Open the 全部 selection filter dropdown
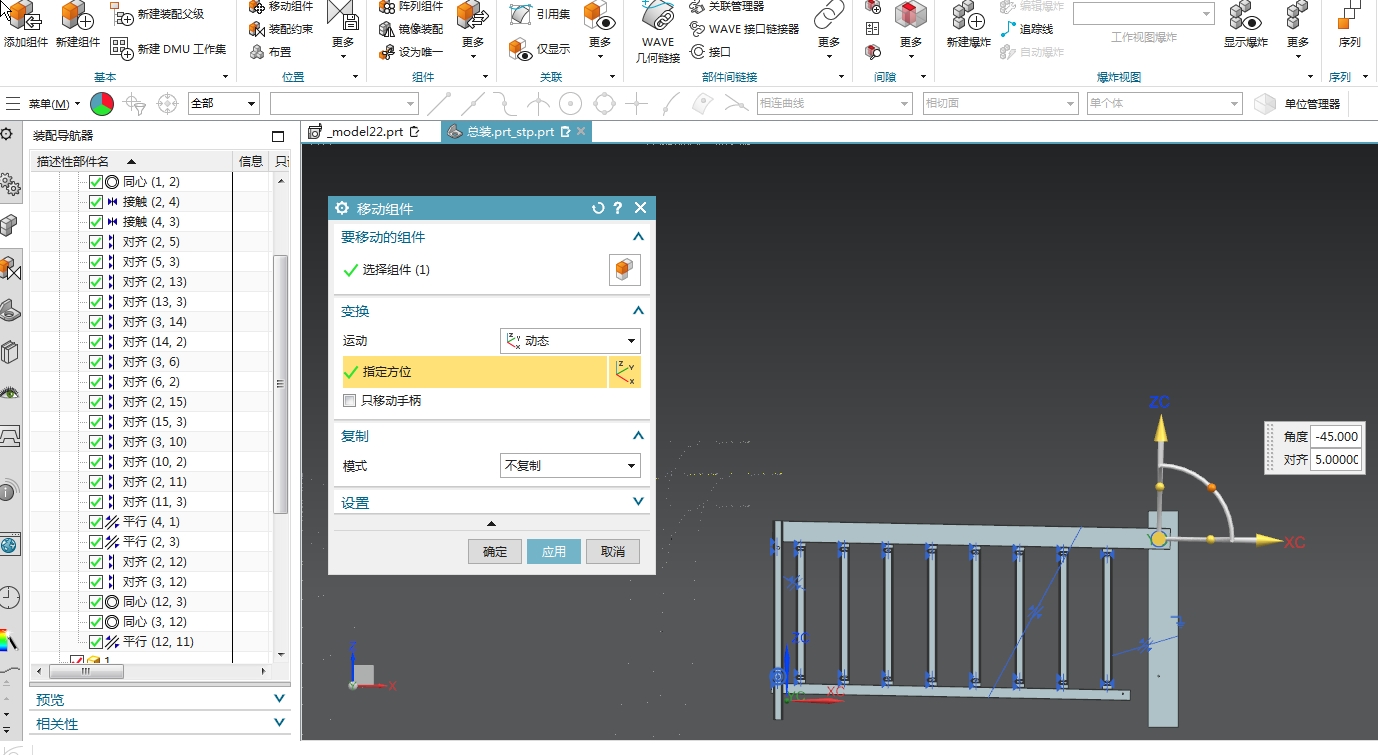 tap(224, 103)
